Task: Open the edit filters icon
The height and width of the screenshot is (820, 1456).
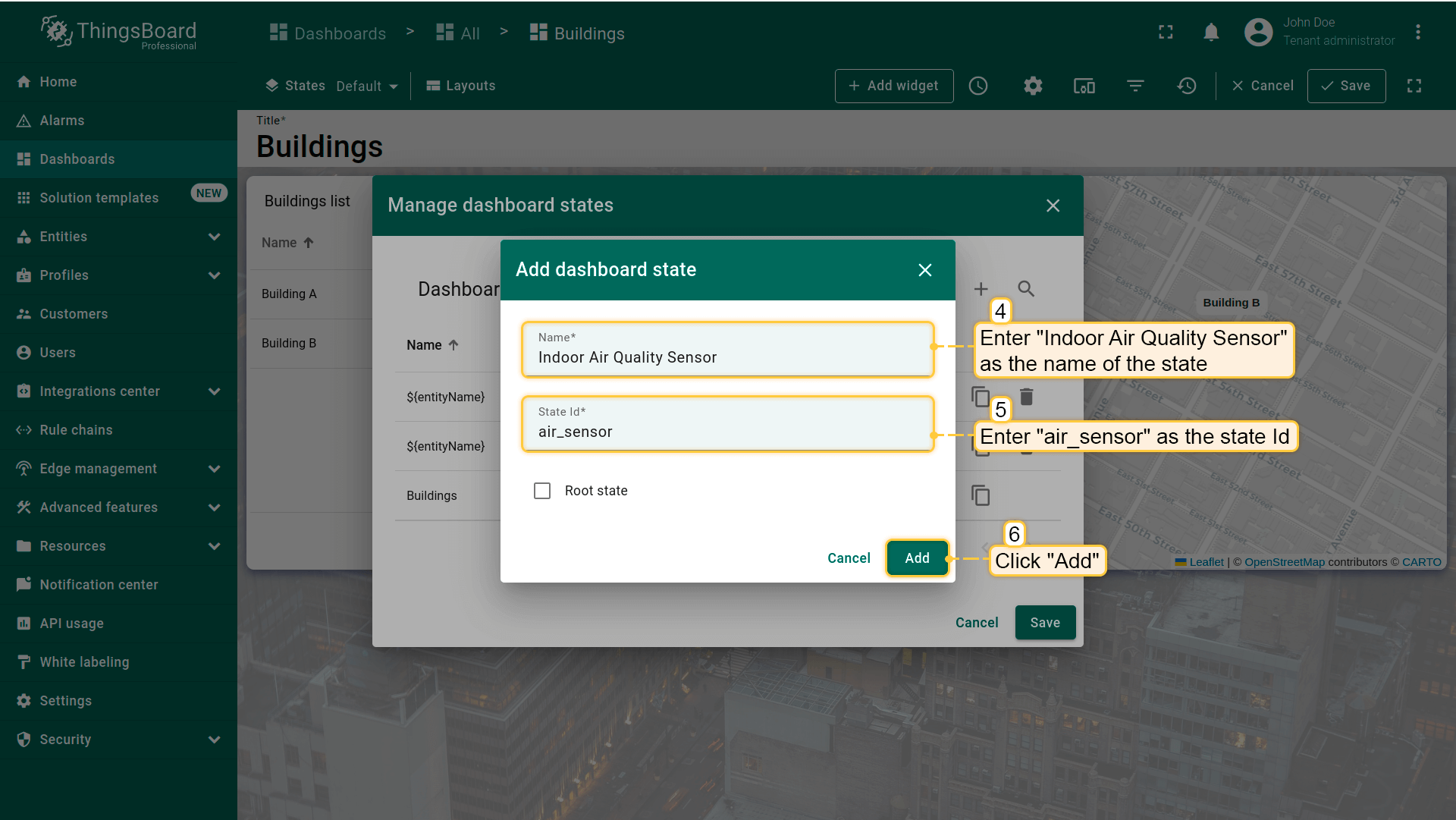Action: [1135, 86]
